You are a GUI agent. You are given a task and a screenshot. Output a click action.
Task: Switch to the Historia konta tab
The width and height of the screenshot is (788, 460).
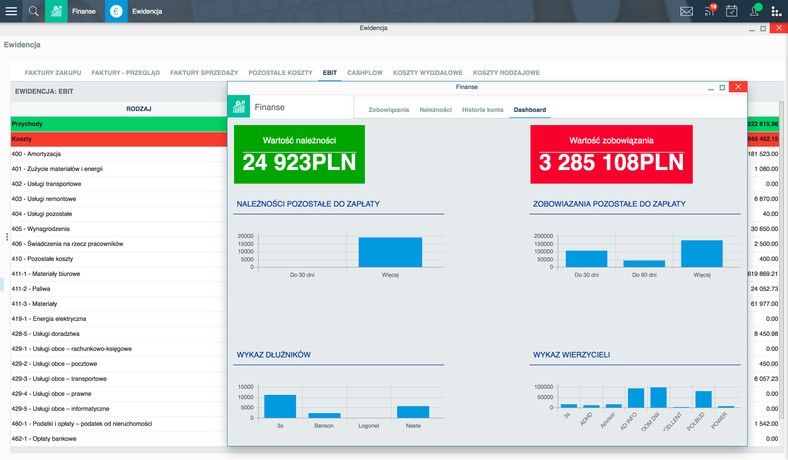pyautogui.click(x=482, y=110)
